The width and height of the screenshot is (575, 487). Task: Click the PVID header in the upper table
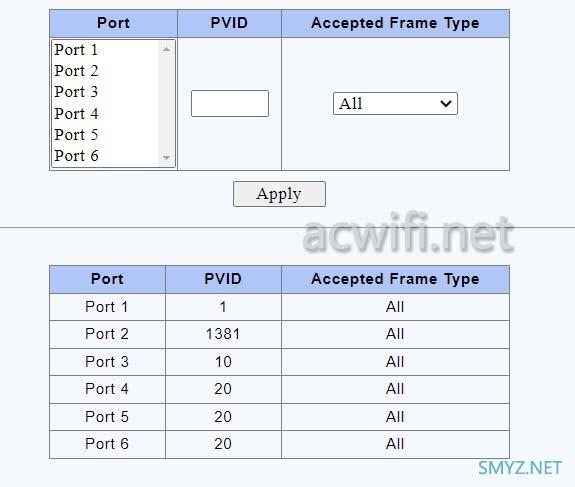pyautogui.click(x=229, y=23)
